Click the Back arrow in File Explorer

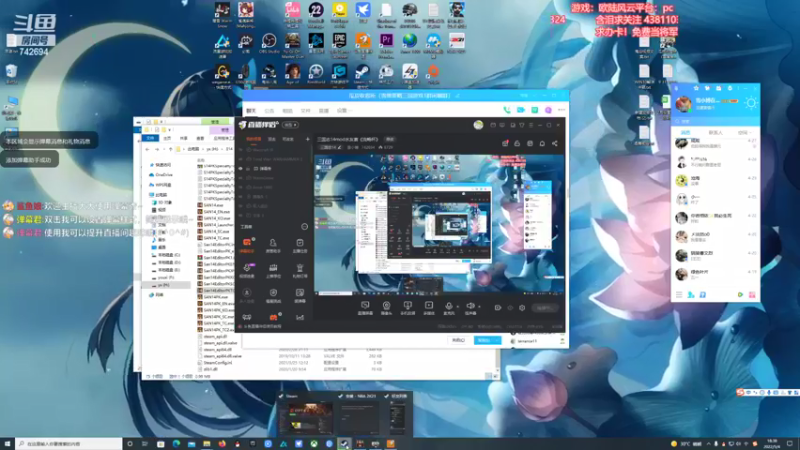click(x=147, y=149)
